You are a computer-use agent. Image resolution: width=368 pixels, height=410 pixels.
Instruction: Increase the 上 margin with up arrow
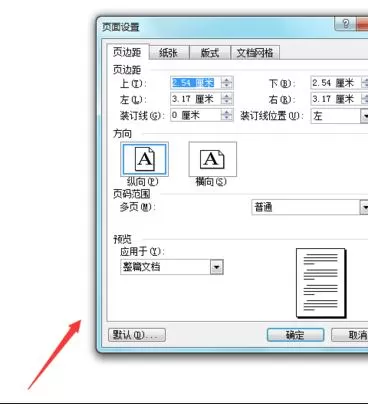pyautogui.click(x=227, y=80)
